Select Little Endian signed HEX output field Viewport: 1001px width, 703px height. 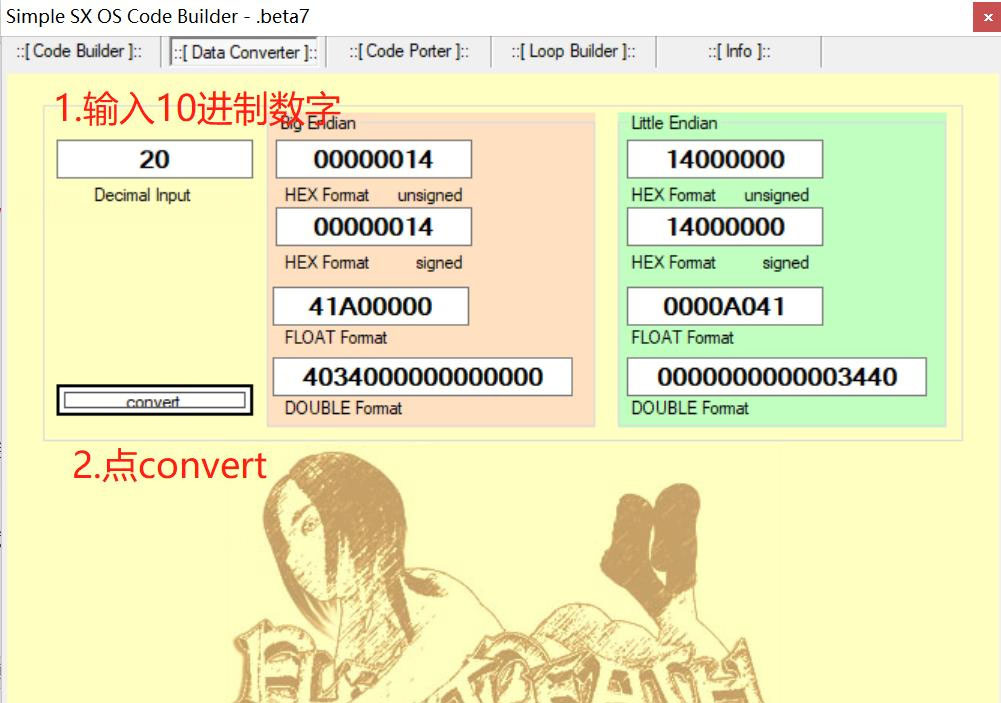[725, 227]
